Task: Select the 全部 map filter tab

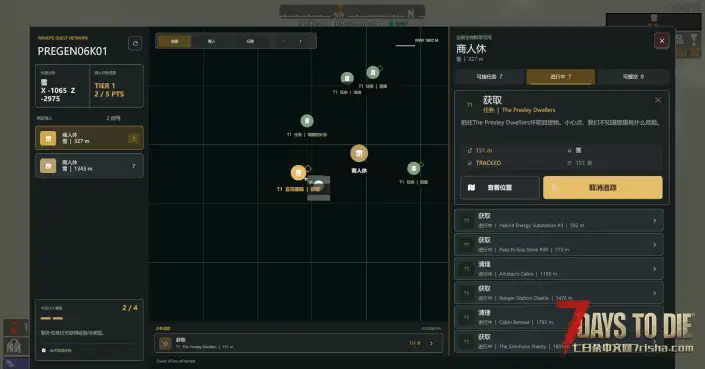Action: (x=174, y=41)
